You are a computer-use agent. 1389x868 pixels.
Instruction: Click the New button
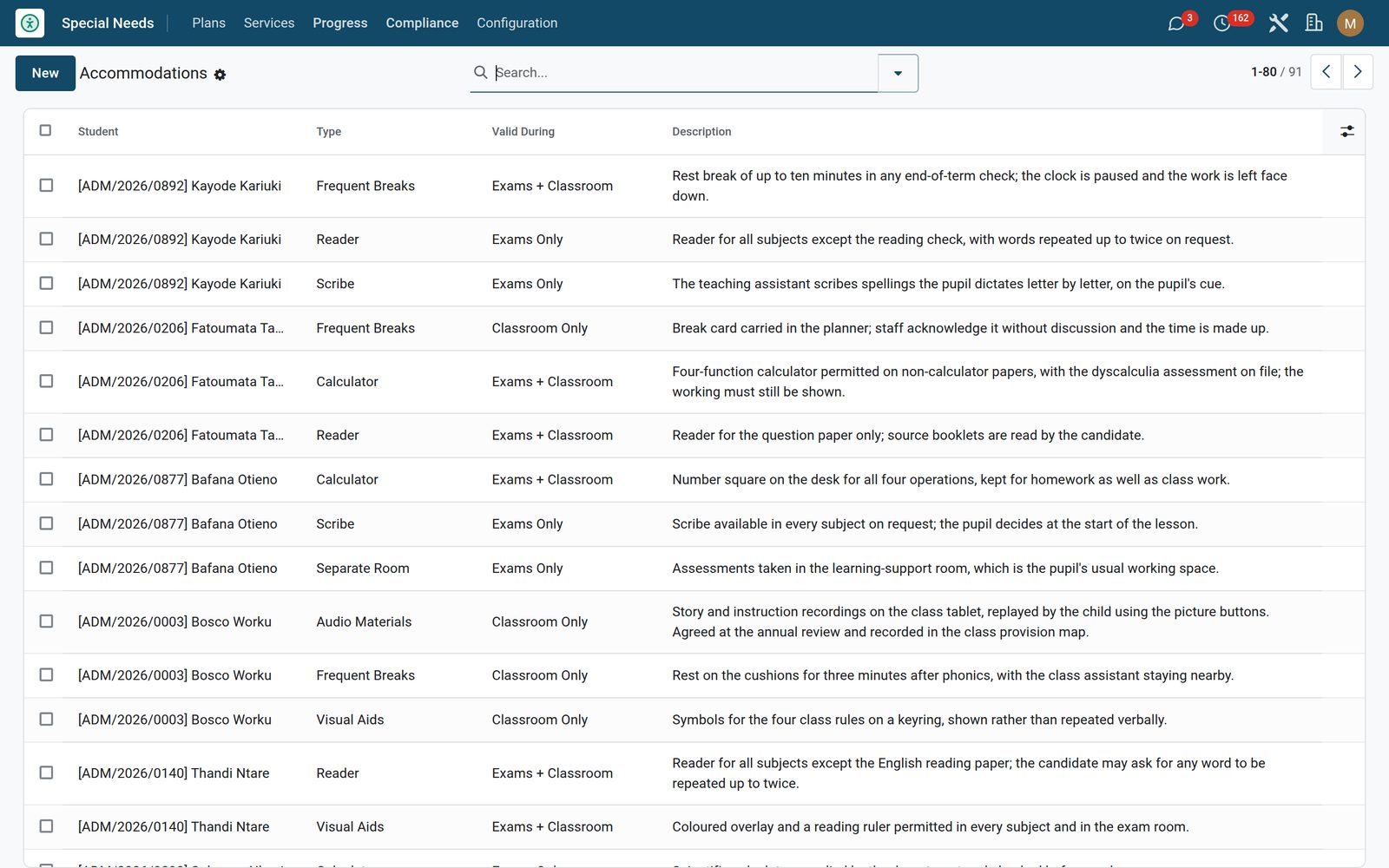pyautogui.click(x=45, y=73)
